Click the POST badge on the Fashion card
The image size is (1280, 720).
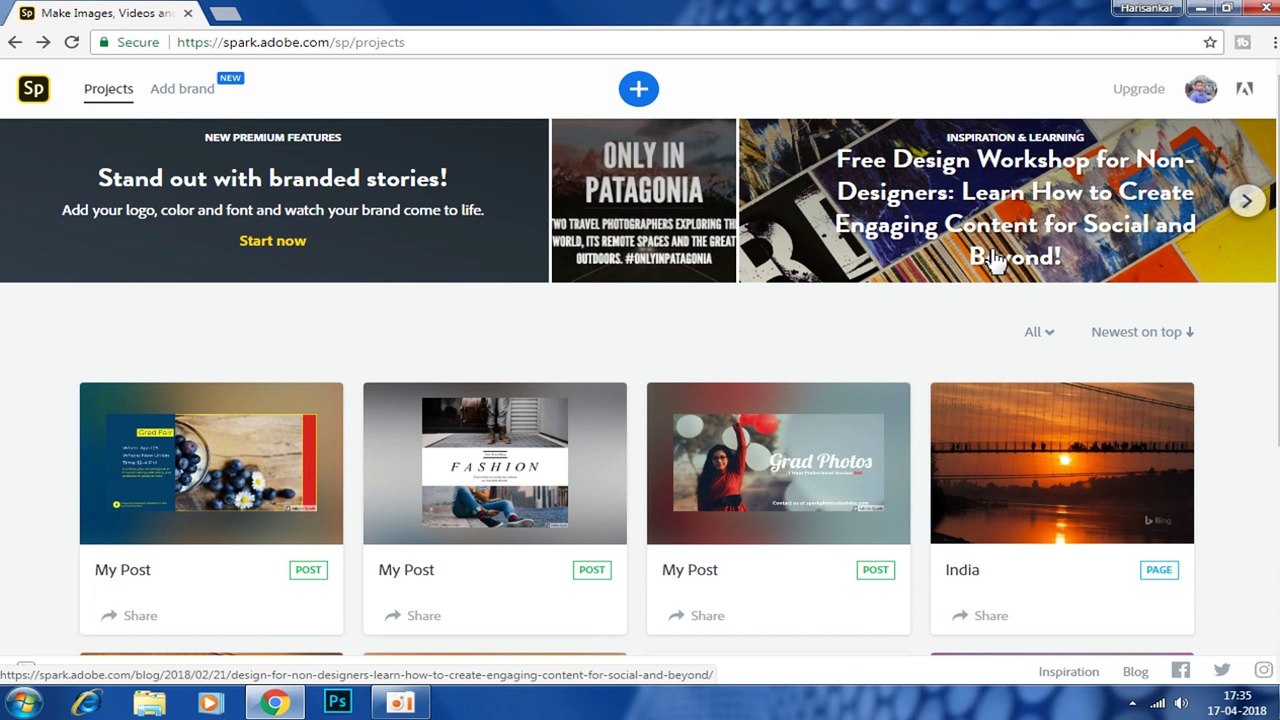[x=592, y=570]
